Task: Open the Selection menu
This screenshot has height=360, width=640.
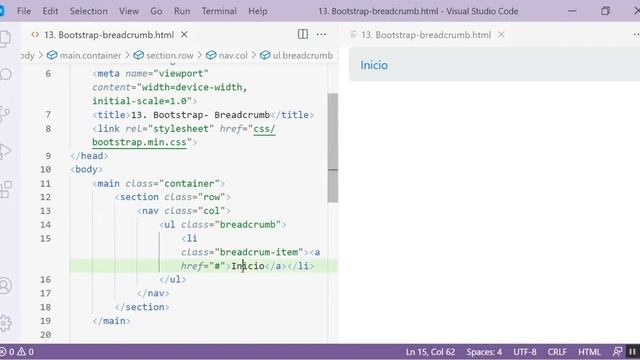Action: (89, 11)
